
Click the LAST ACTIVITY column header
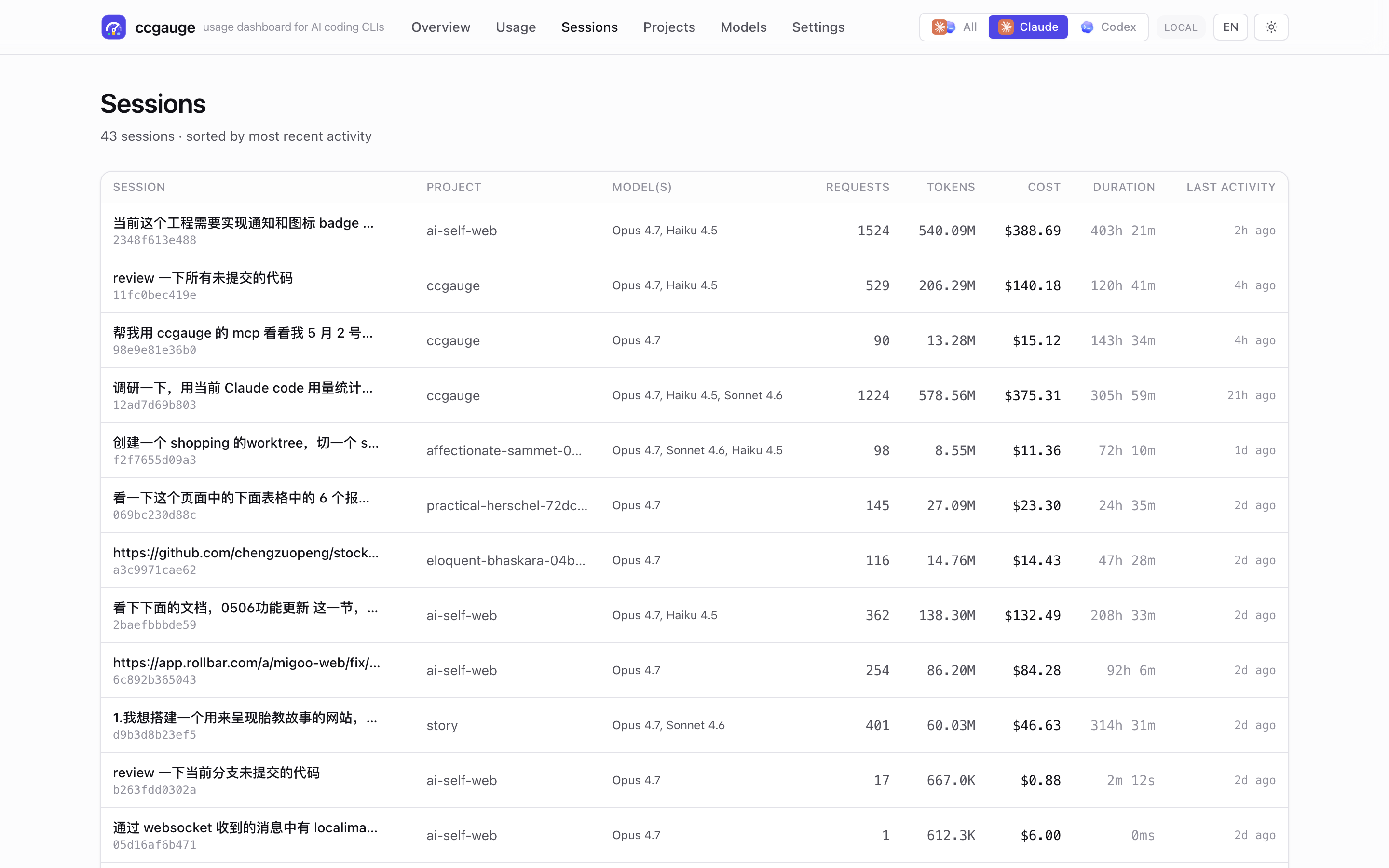pyautogui.click(x=1231, y=187)
